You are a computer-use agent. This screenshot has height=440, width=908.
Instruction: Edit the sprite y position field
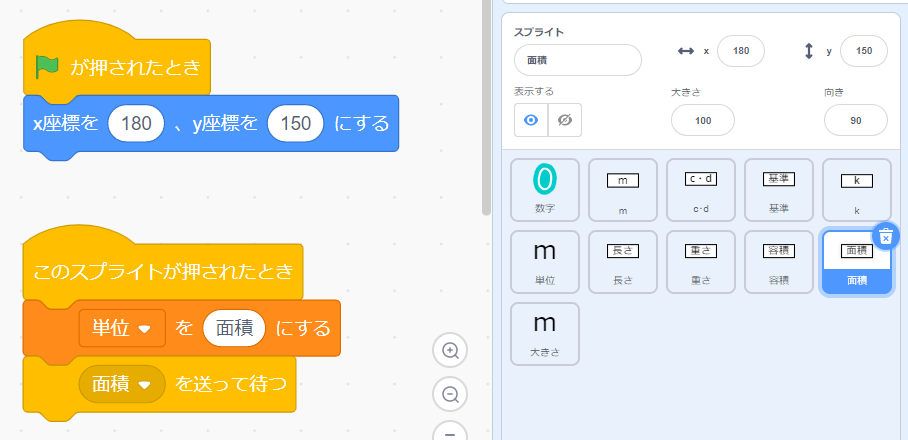(863, 51)
